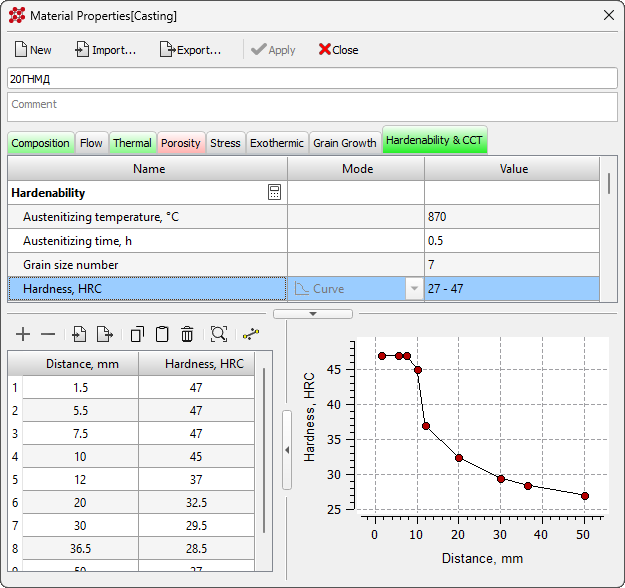Click the import table data icon
This screenshot has height=588, width=625.
80,334
